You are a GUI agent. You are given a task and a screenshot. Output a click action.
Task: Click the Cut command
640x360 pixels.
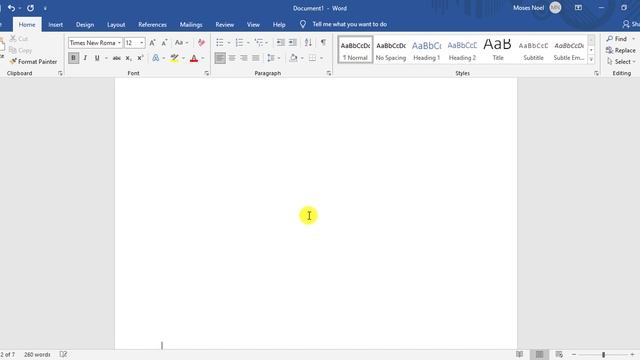19,39
